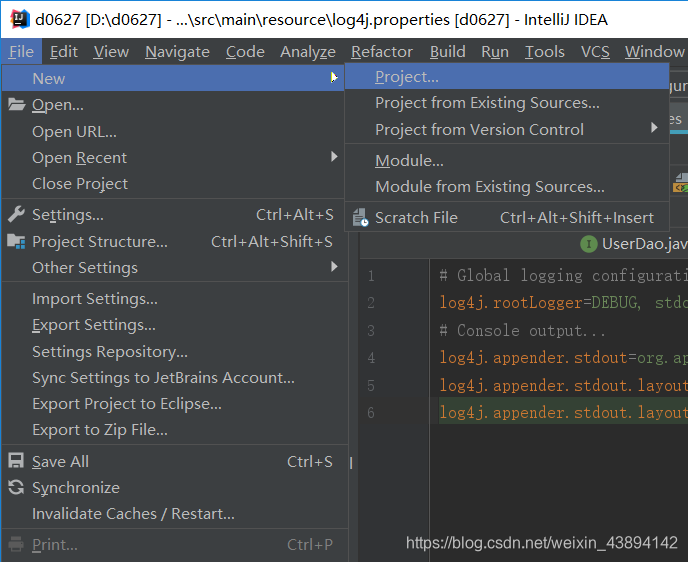
Task: Select New in File menu
Action: click(173, 79)
